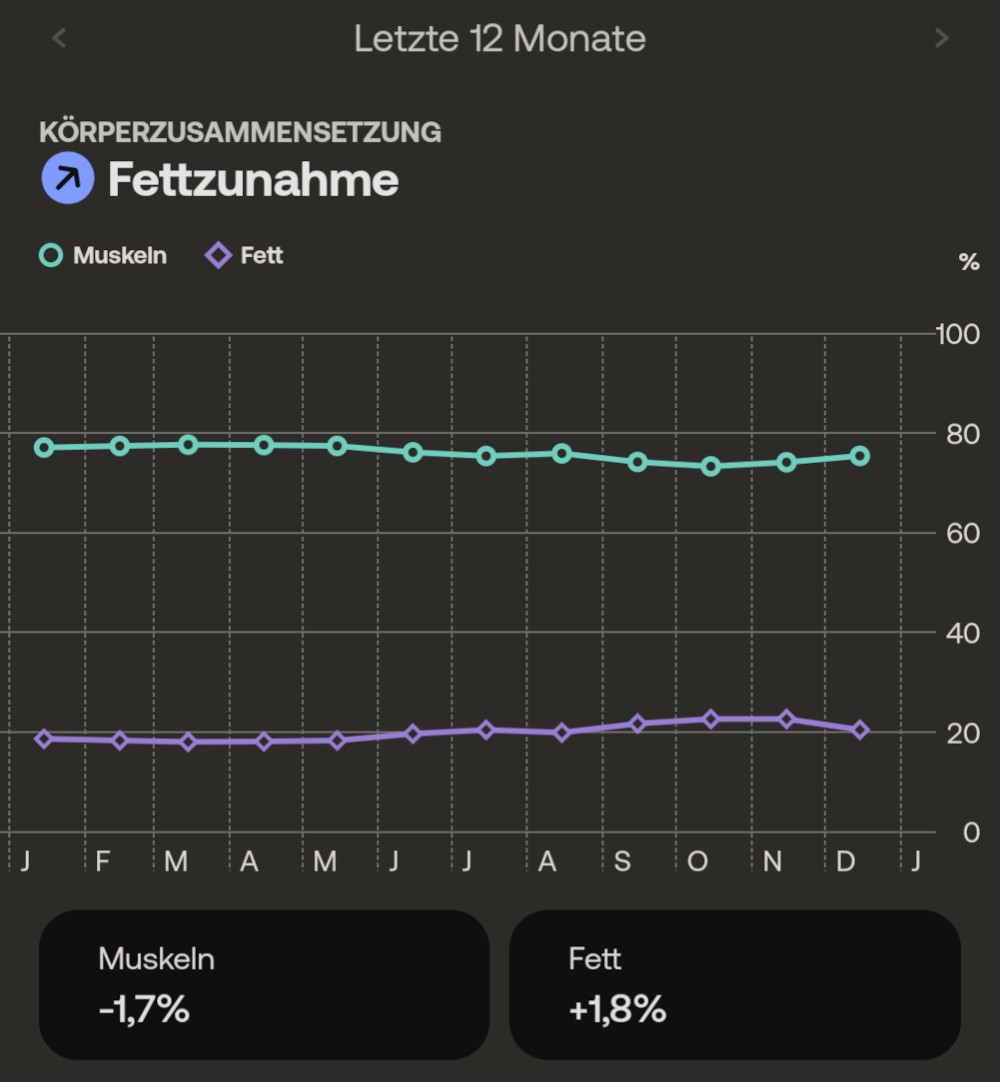Image resolution: width=1000 pixels, height=1082 pixels.
Task: Open the Fett +1,8% summary card
Action: click(x=735, y=985)
